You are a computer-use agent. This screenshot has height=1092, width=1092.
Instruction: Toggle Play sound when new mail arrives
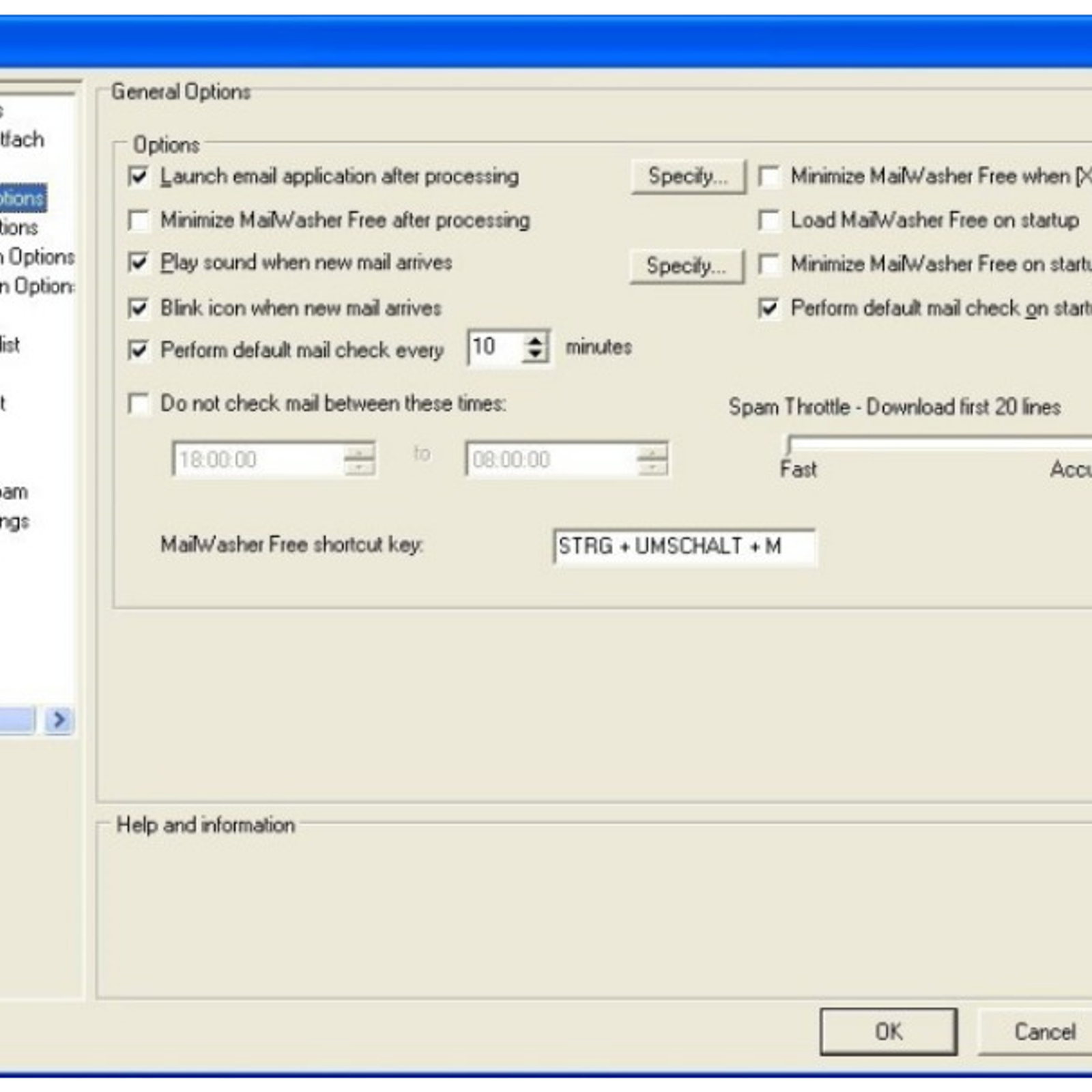click(139, 263)
